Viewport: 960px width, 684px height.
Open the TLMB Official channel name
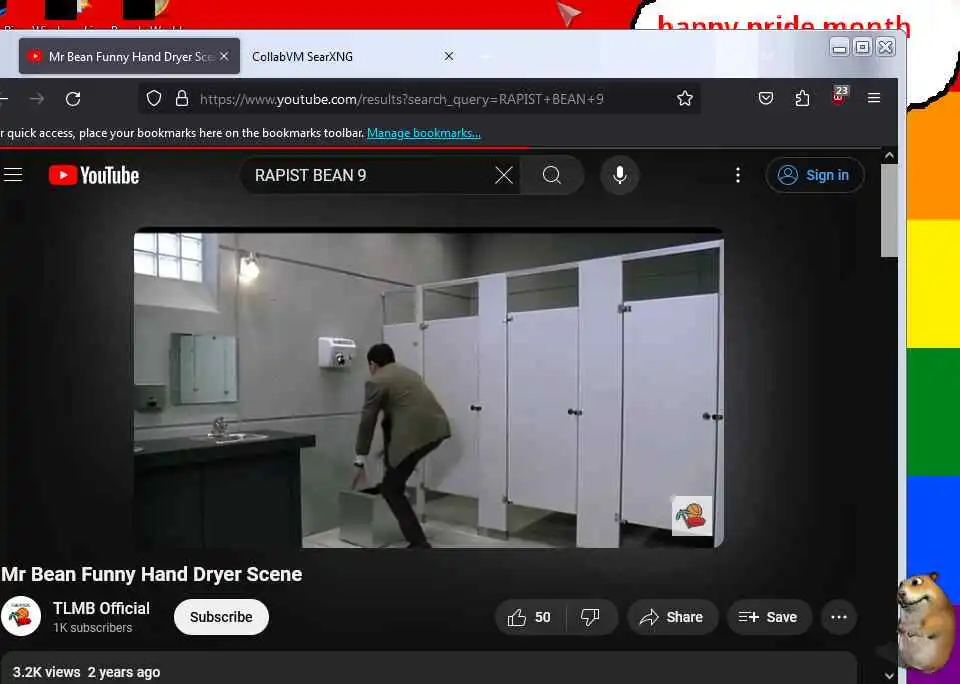102,609
